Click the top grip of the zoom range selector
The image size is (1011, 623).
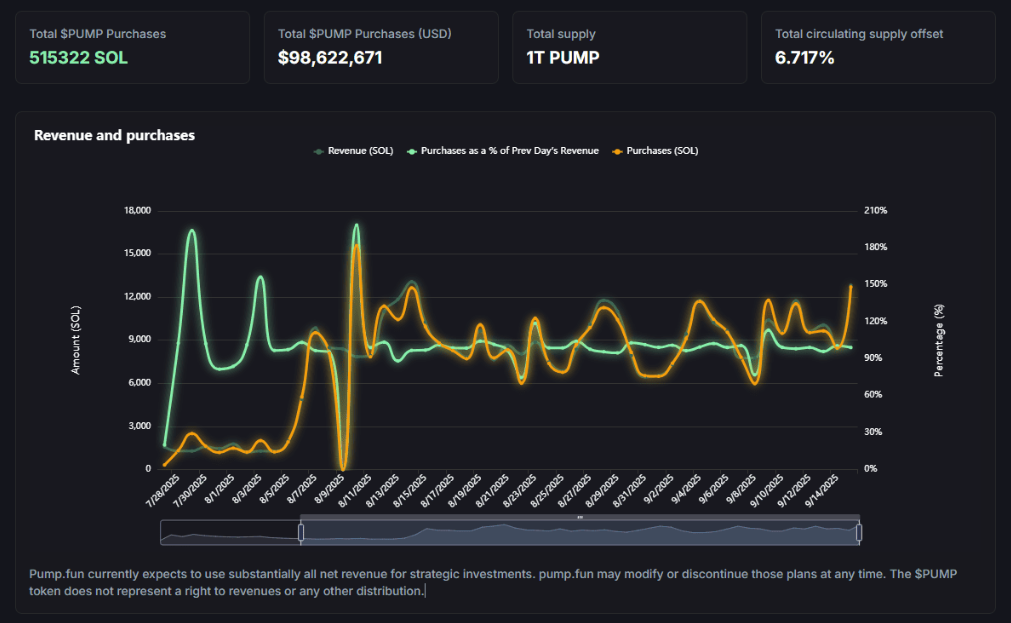pos(580,517)
